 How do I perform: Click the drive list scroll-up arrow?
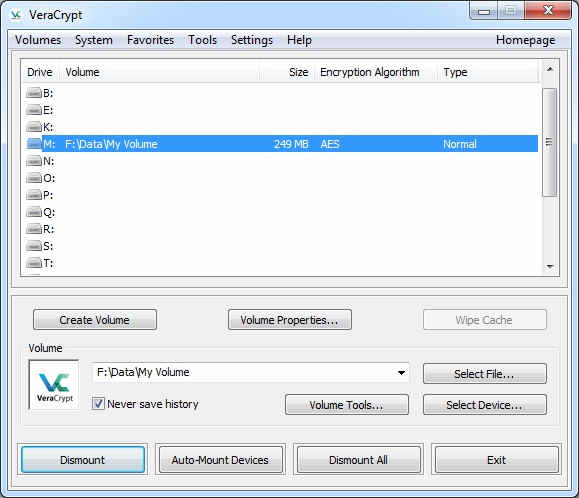click(x=550, y=69)
